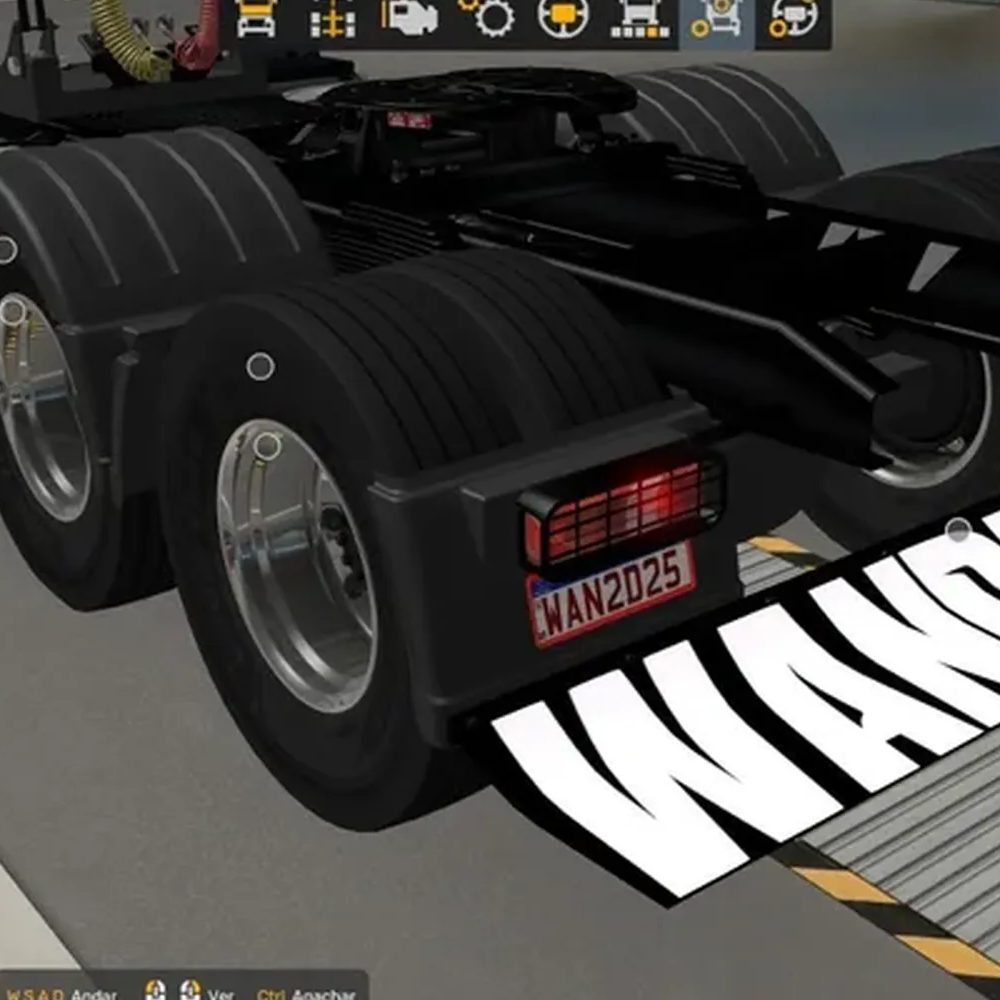Open the engine upgrade icon
This screenshot has width=1000, height=1000.
(x=409, y=20)
